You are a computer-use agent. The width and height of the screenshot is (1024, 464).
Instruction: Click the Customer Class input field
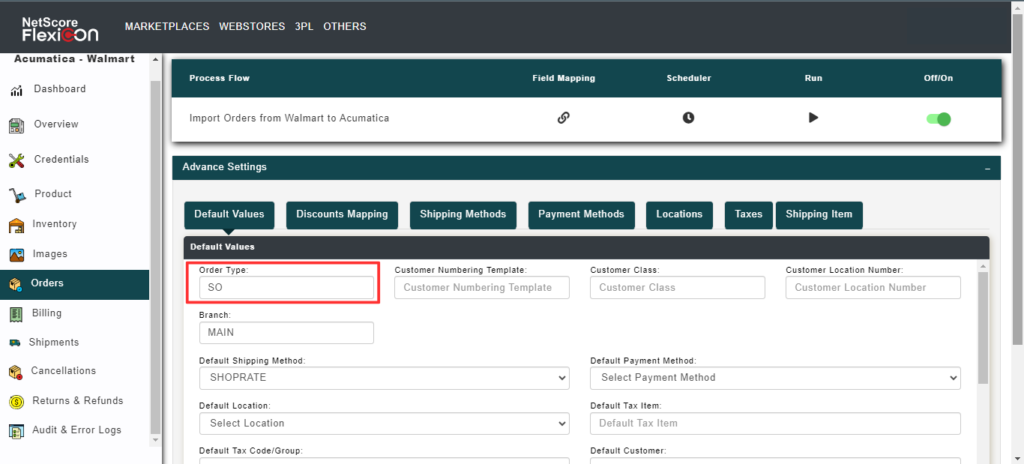pos(677,287)
